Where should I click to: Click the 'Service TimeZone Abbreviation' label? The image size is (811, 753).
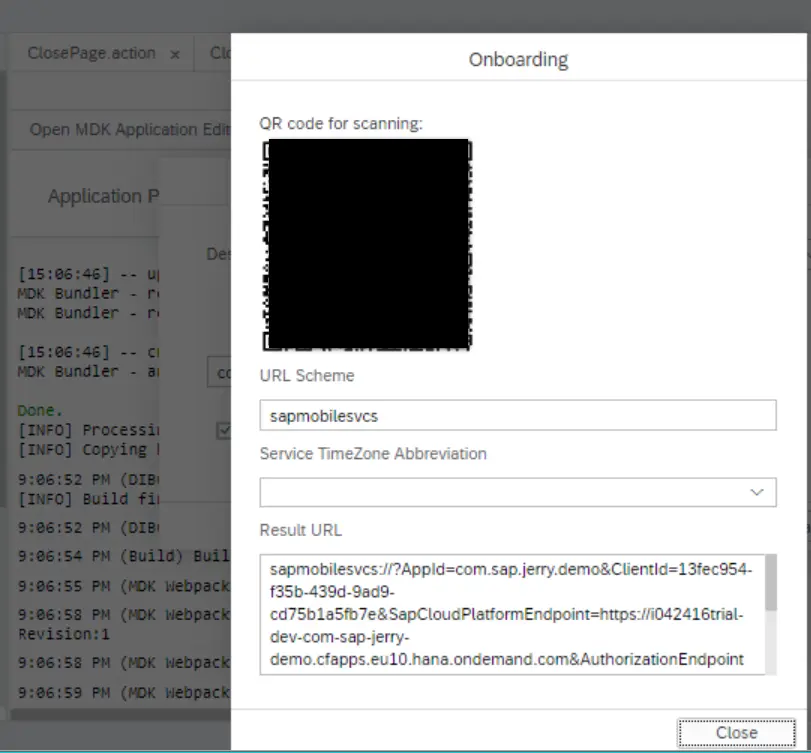[x=373, y=454]
